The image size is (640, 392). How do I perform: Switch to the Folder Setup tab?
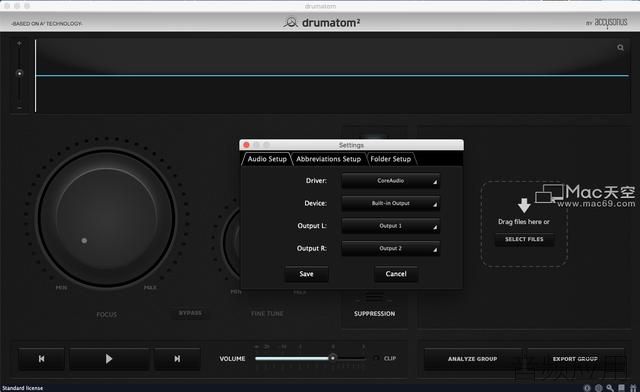click(x=391, y=159)
